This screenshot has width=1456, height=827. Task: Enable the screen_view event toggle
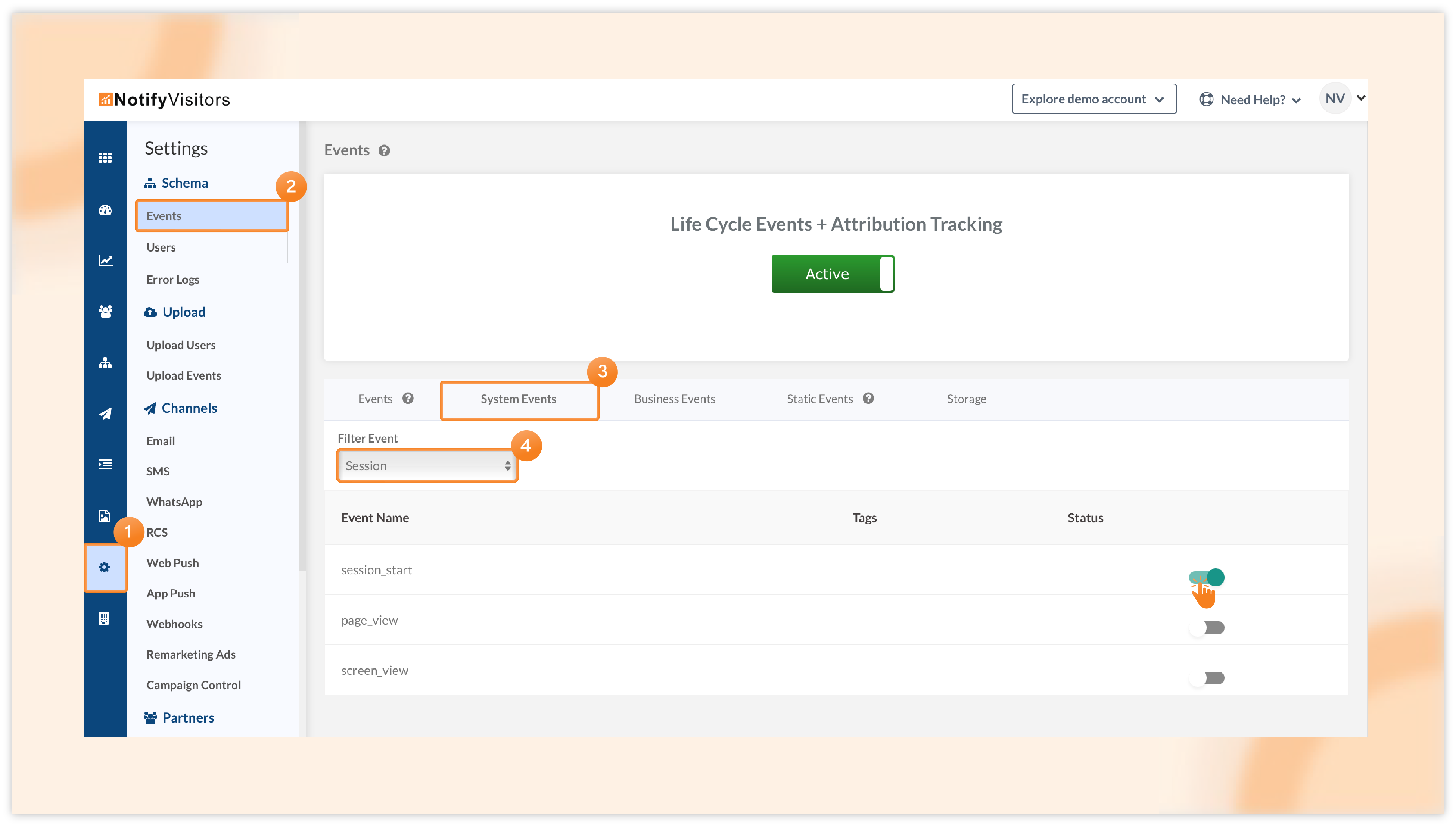coord(1206,678)
